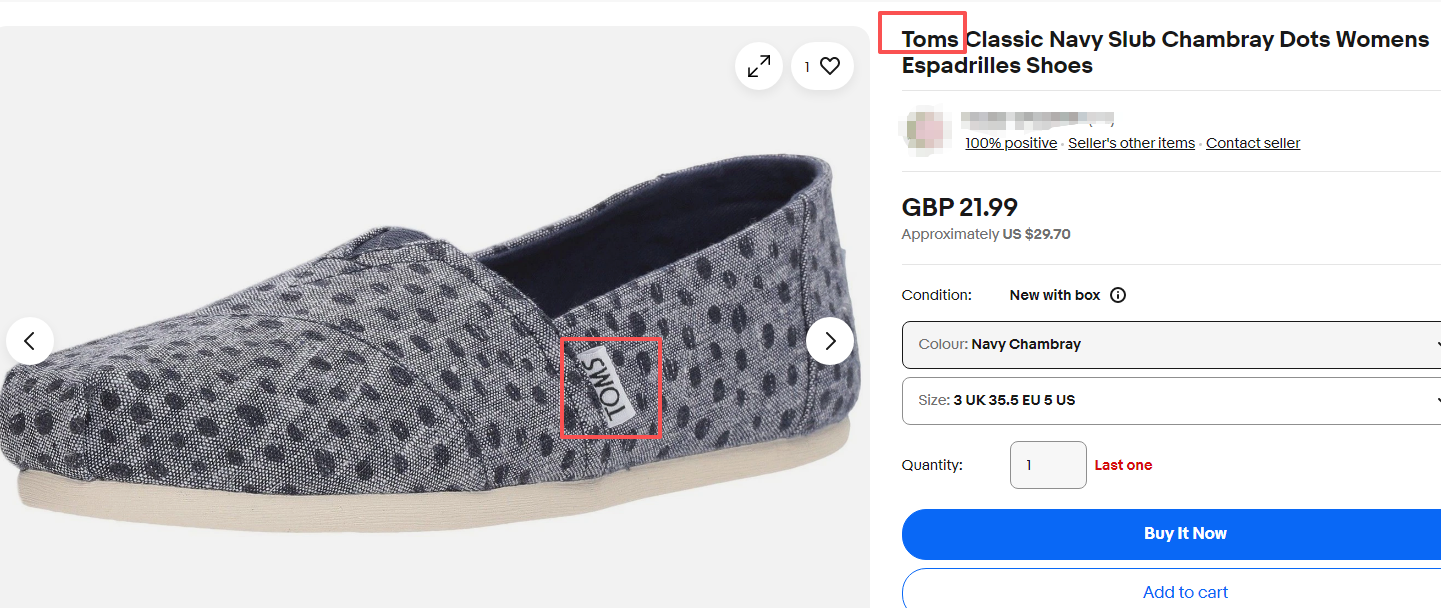Image resolution: width=1441 pixels, height=608 pixels.
Task: Click the GBP 21.99 price
Action: (959, 208)
